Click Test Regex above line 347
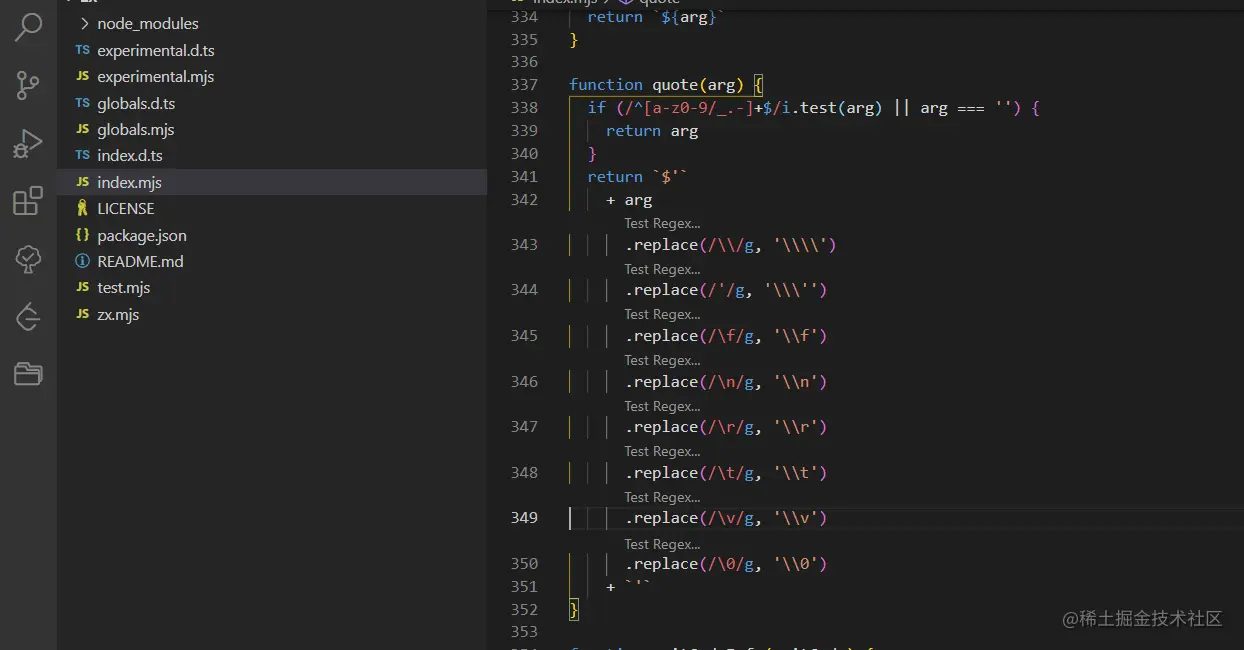Image resolution: width=1244 pixels, height=650 pixels. tap(662, 406)
